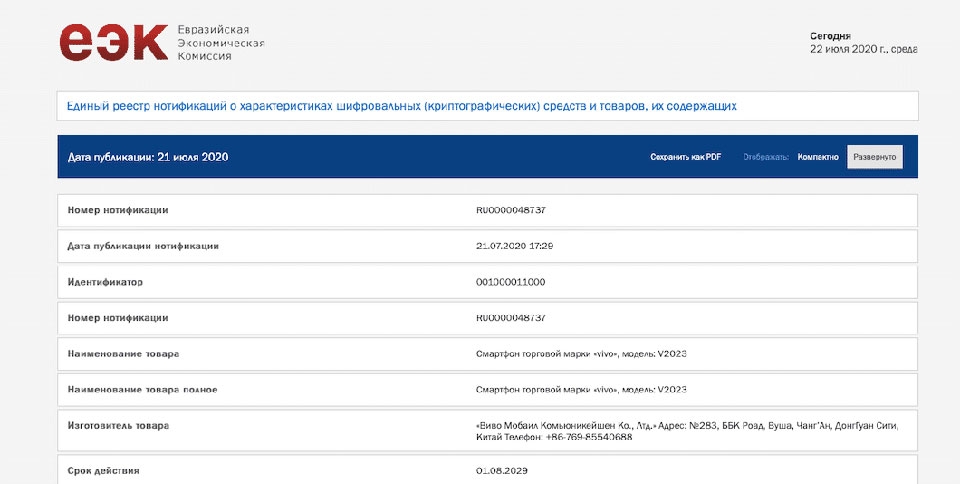Switch display to Компактно

[x=818, y=157]
